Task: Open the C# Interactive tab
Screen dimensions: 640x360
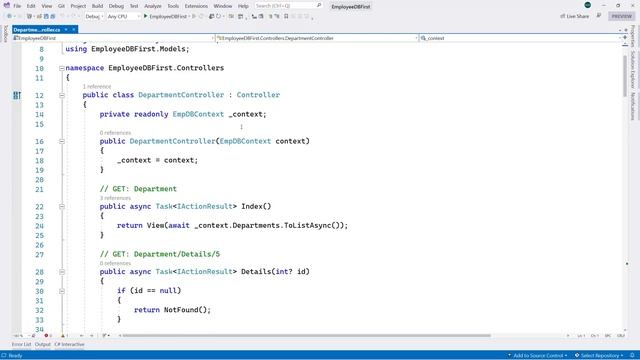Action: click(69, 344)
